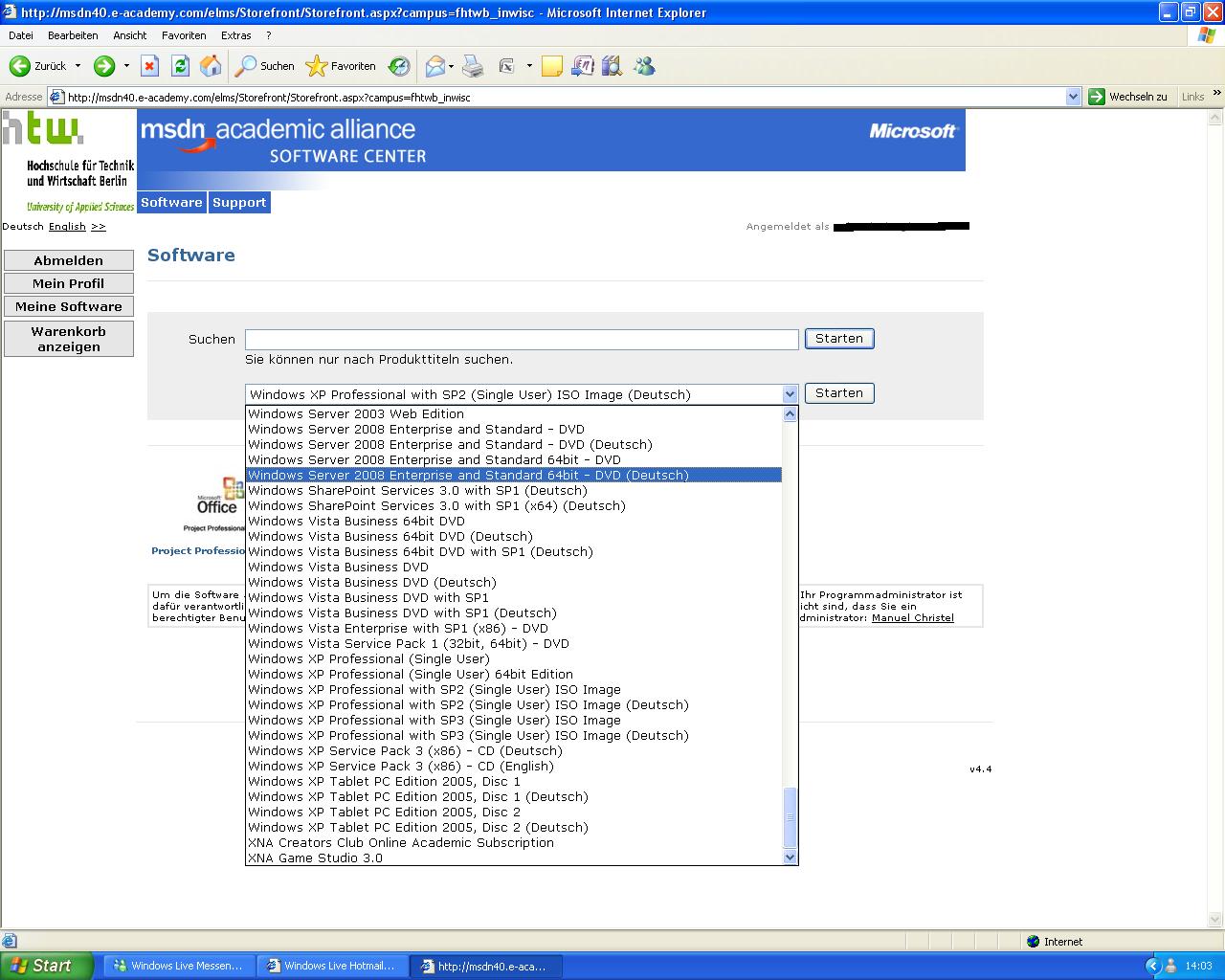Open the Datei menu

pyautogui.click(x=20, y=35)
